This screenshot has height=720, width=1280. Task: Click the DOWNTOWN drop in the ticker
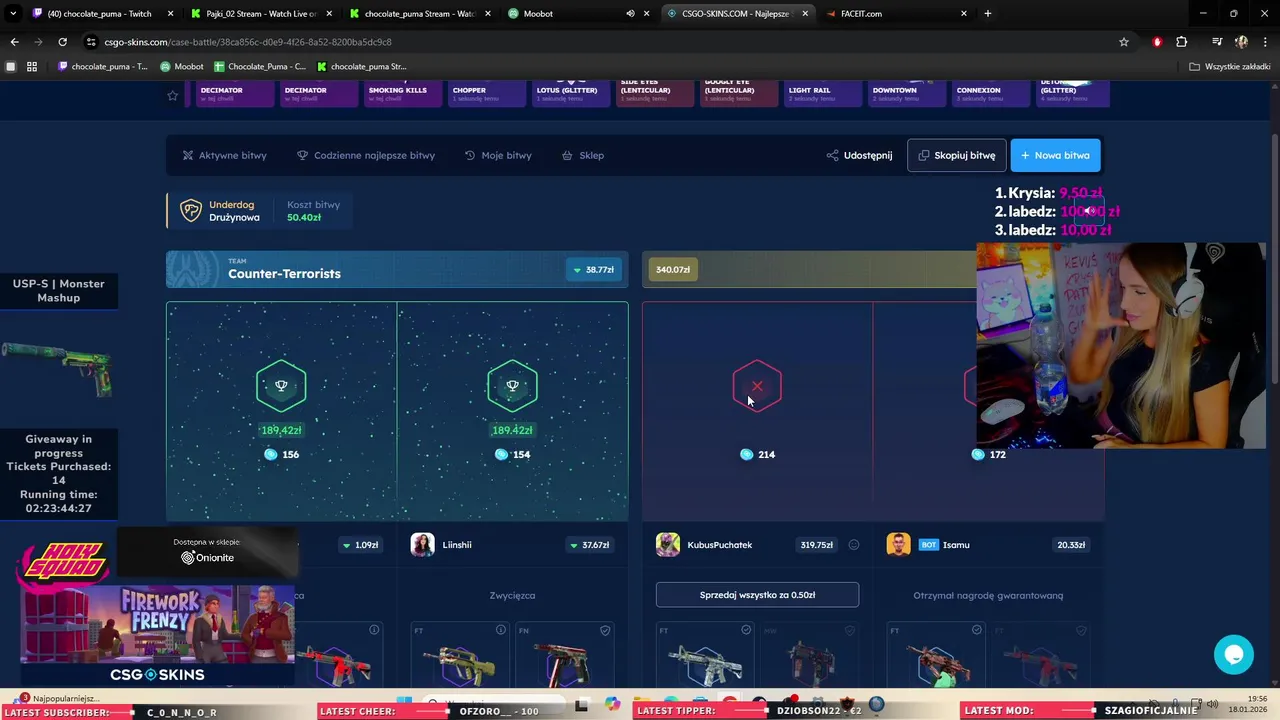[x=906, y=93]
